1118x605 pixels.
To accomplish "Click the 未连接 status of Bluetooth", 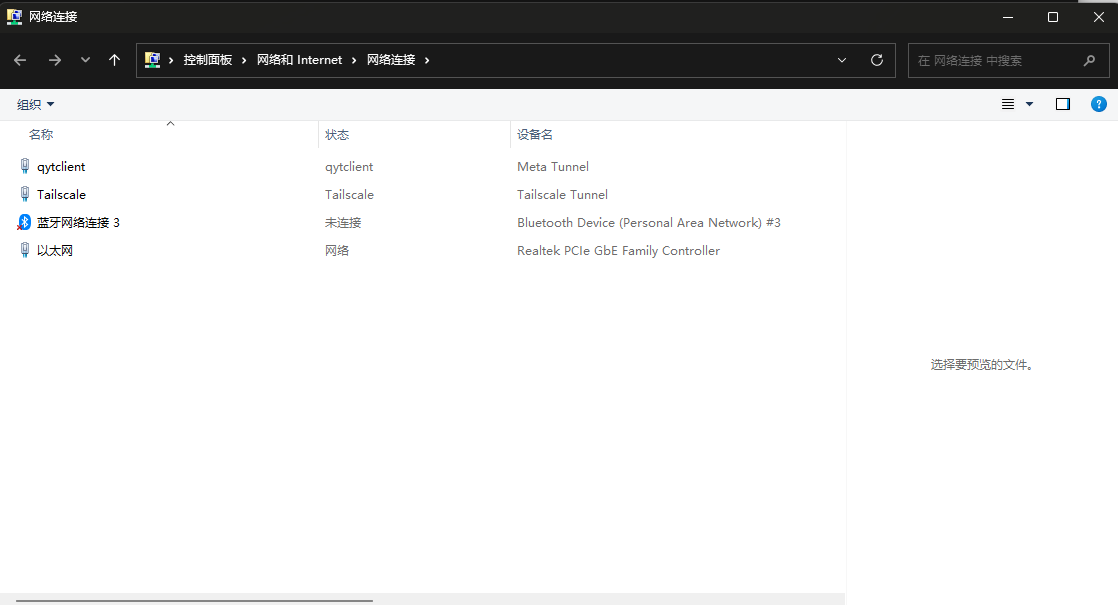I will [x=343, y=222].
